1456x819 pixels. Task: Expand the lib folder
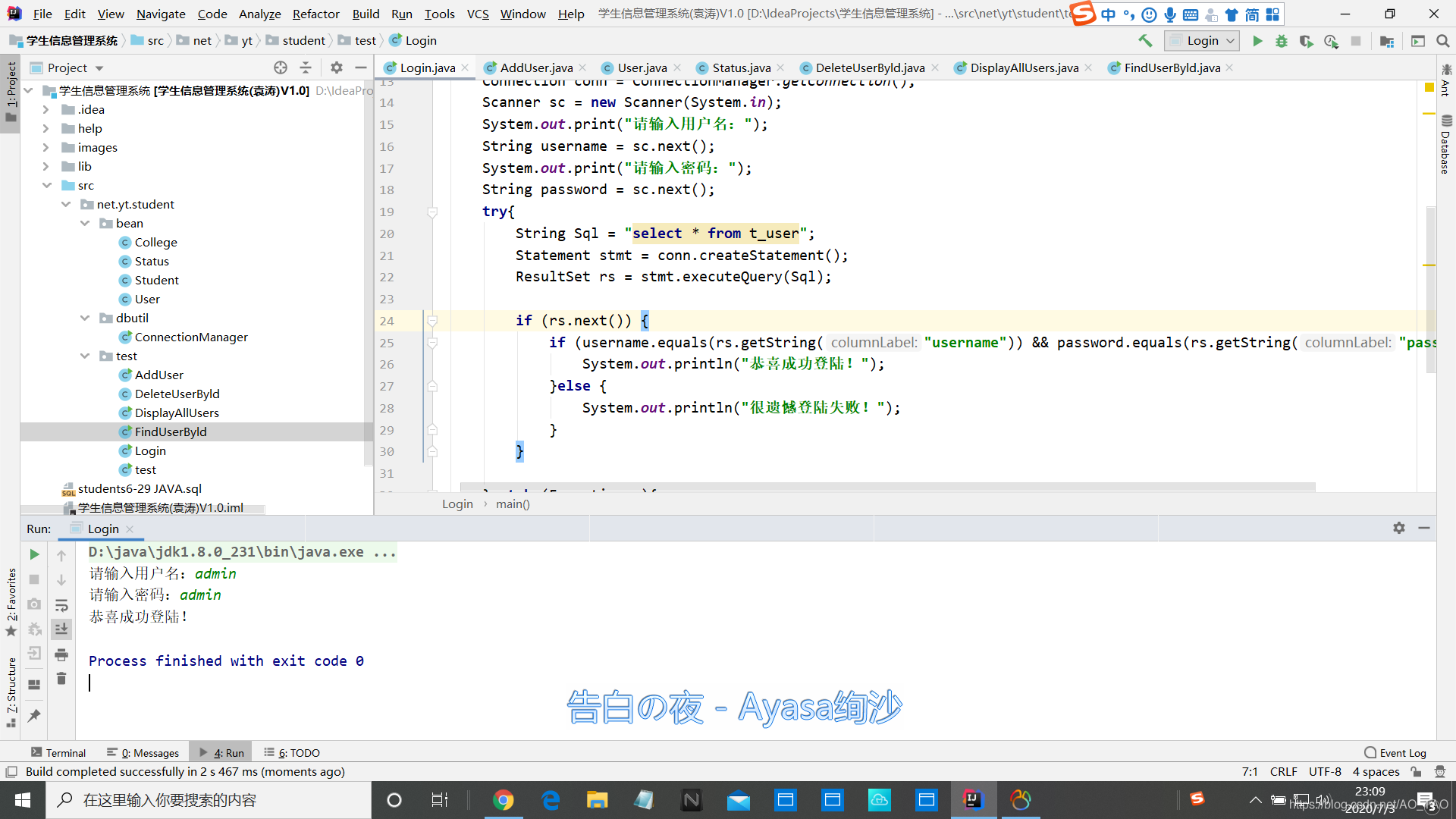pos(45,167)
